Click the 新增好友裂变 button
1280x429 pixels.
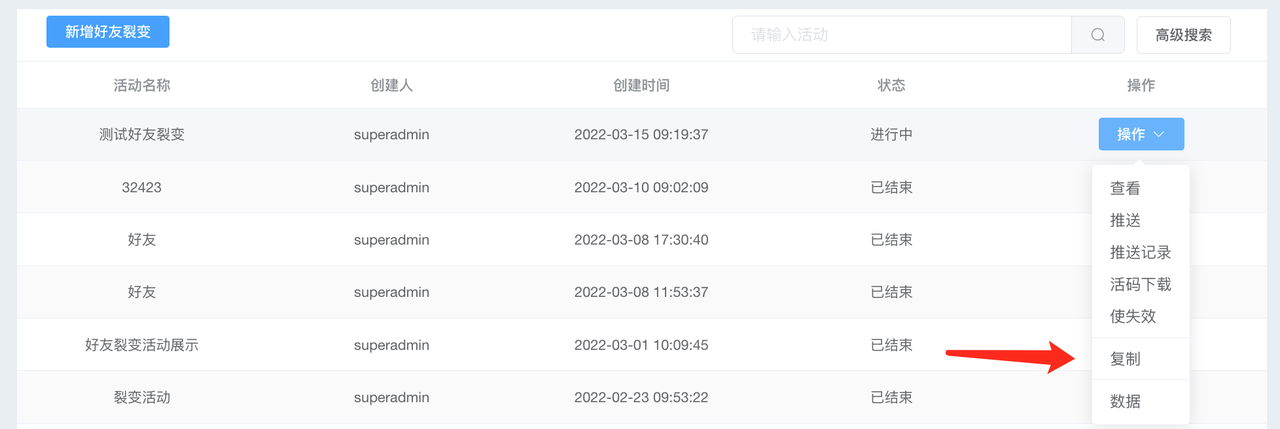click(x=108, y=32)
